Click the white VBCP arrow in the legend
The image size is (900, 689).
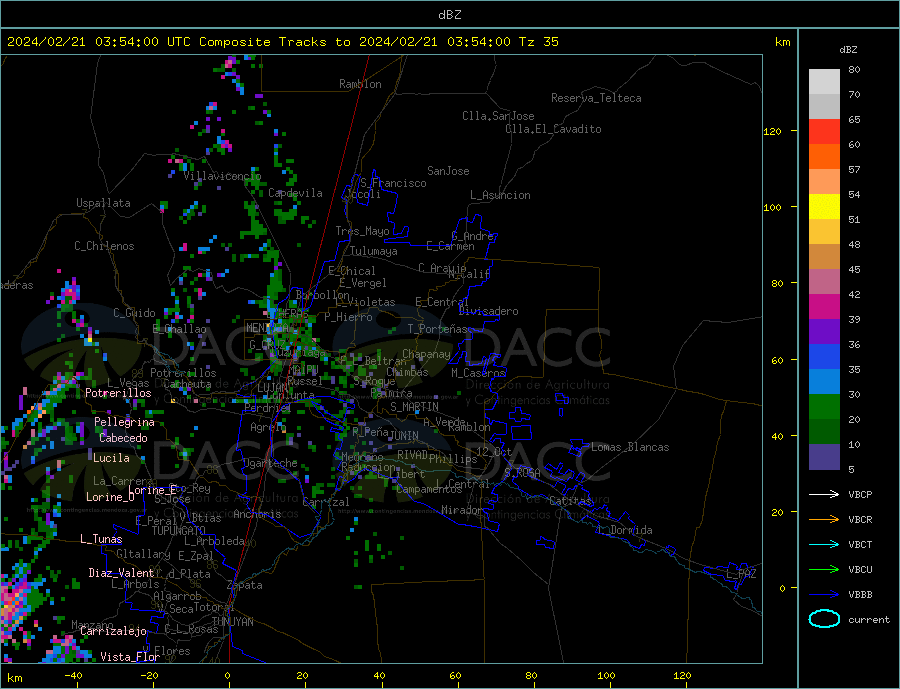[x=824, y=494]
